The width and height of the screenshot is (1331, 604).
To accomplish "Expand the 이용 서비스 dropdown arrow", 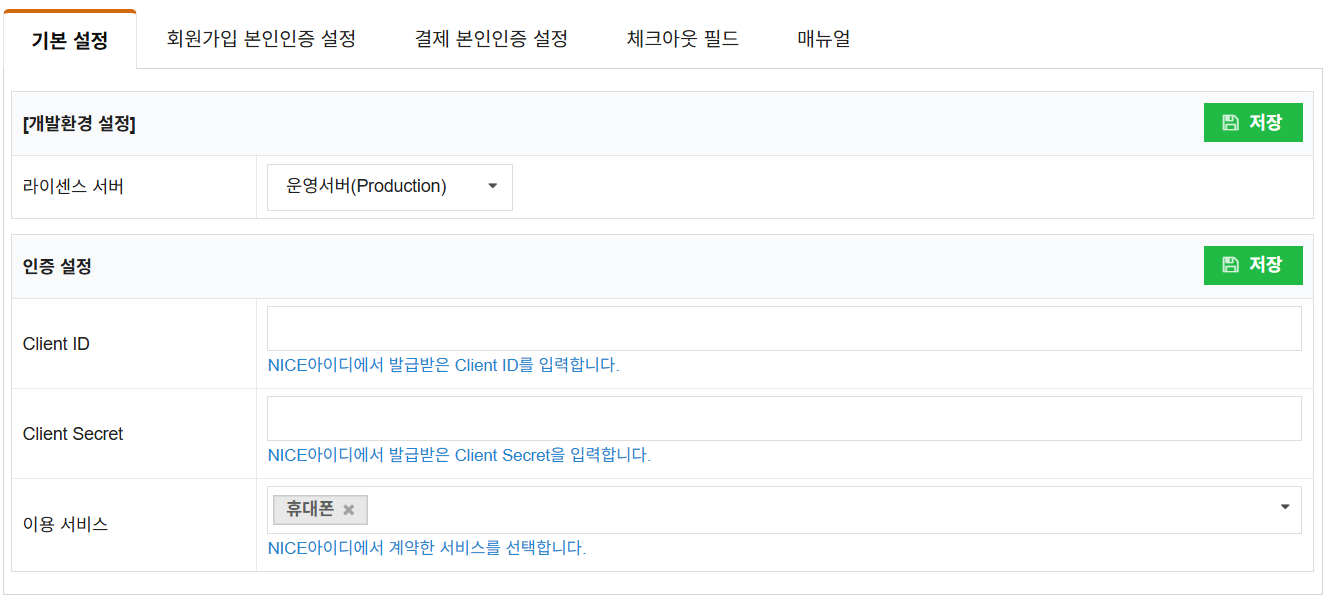I will [1285, 507].
